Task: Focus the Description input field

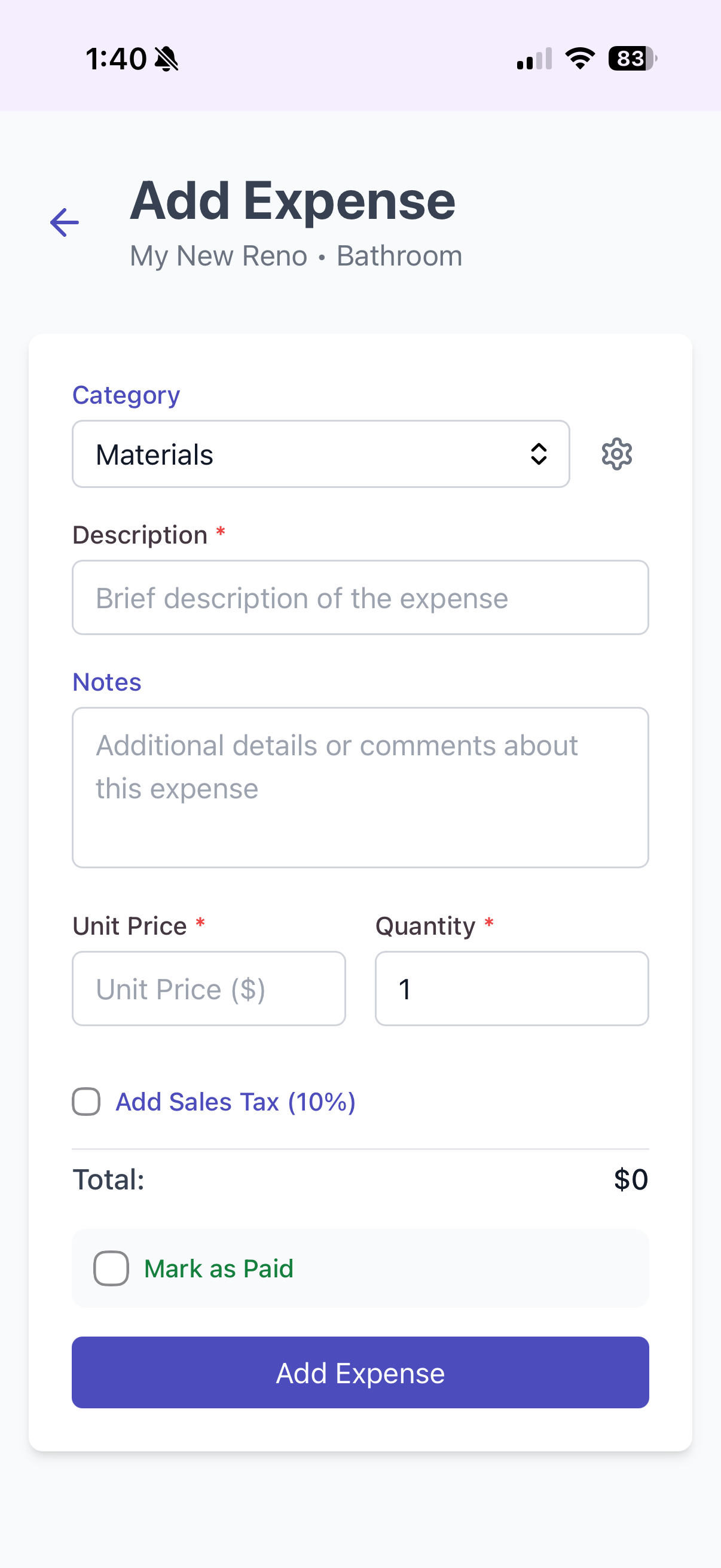Action: point(360,597)
